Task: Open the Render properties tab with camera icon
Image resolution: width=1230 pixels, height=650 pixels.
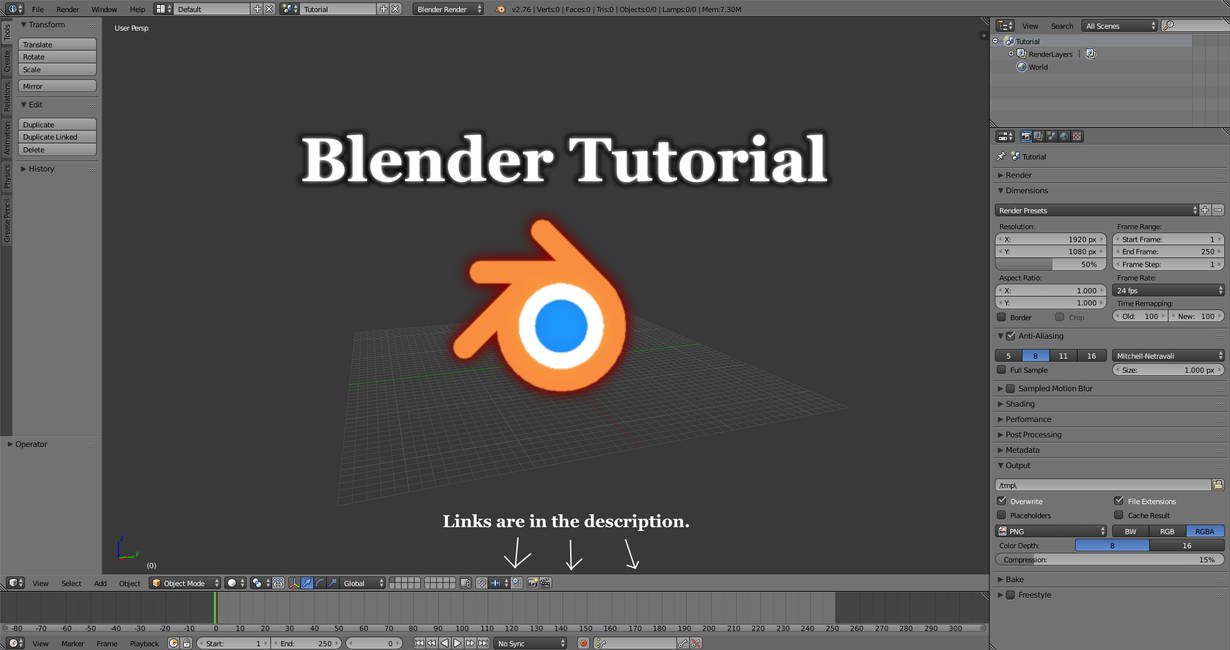Action: point(1026,136)
